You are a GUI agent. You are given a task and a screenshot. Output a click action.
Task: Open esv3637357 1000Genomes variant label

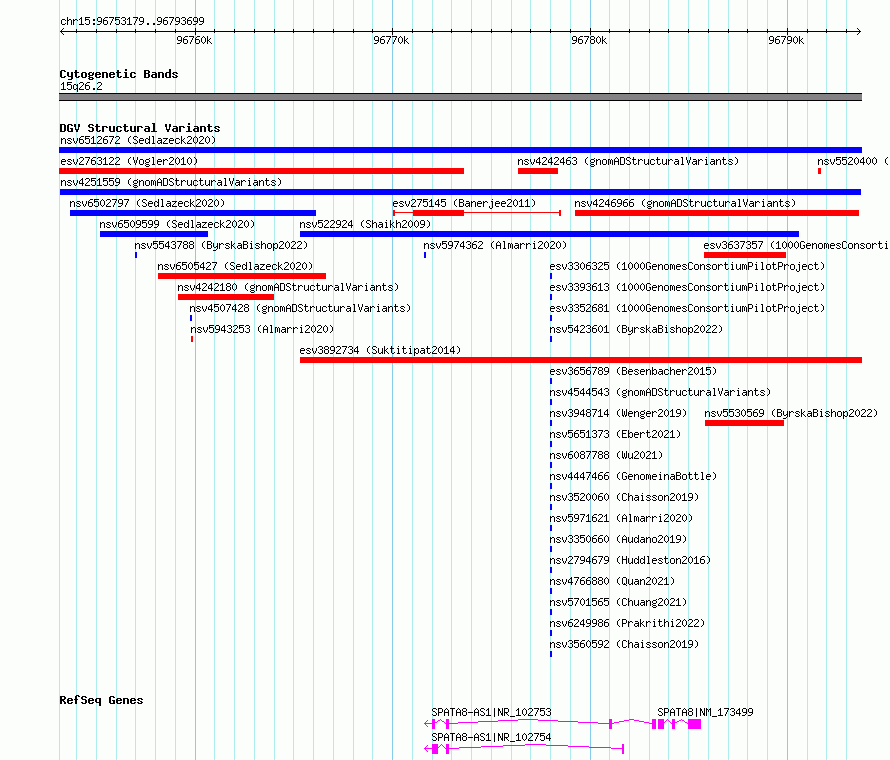[x=796, y=245]
